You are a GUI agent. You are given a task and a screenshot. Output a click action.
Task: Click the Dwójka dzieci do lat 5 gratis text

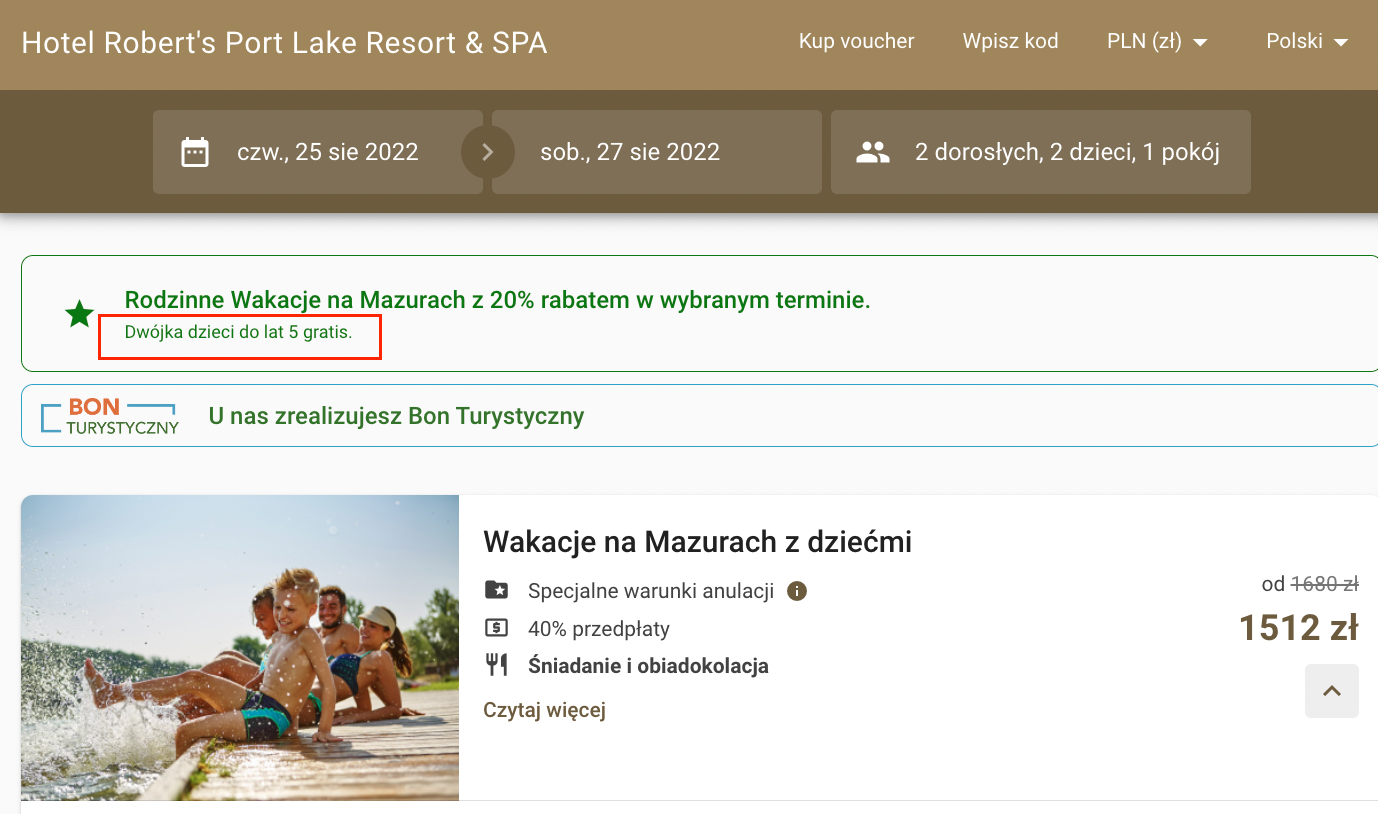click(238, 332)
